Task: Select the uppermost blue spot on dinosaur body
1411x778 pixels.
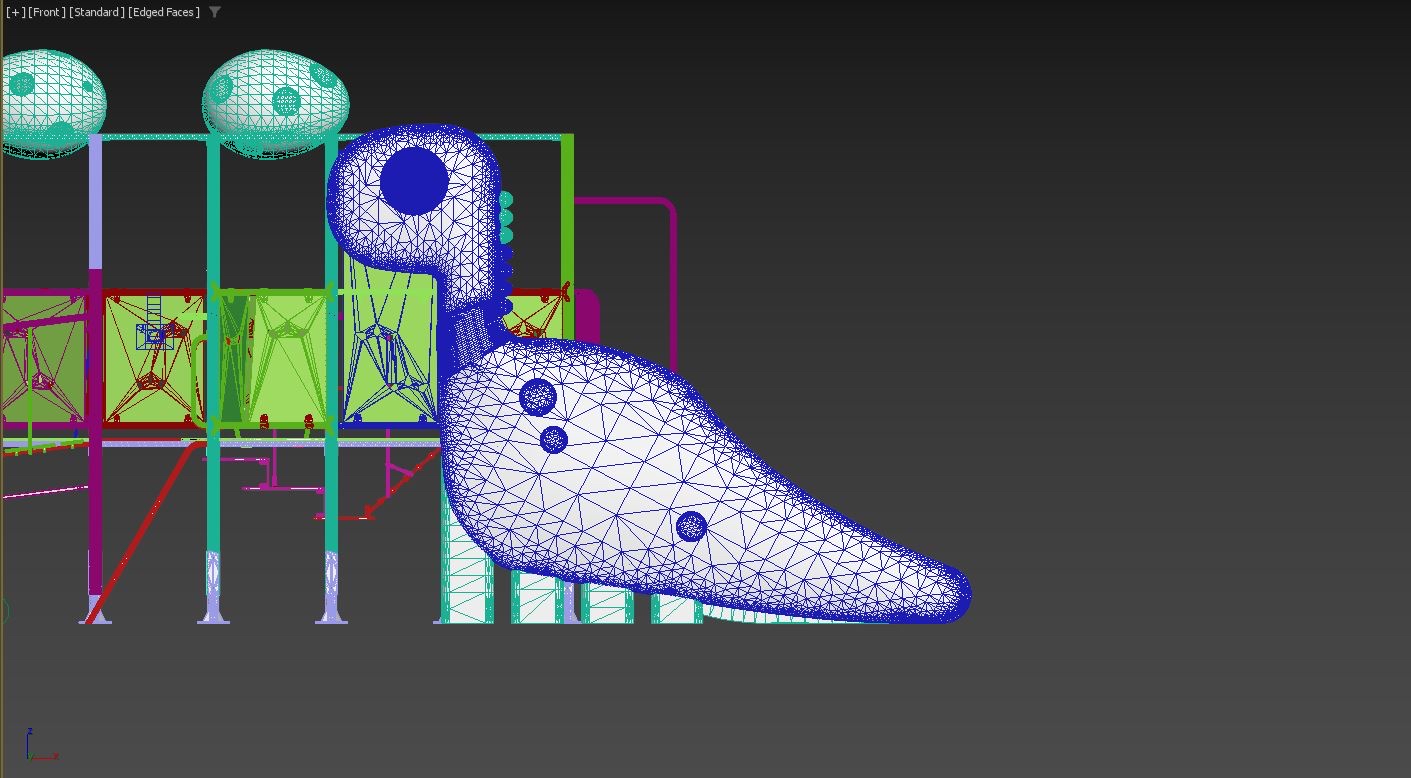Action: pyautogui.click(x=538, y=397)
